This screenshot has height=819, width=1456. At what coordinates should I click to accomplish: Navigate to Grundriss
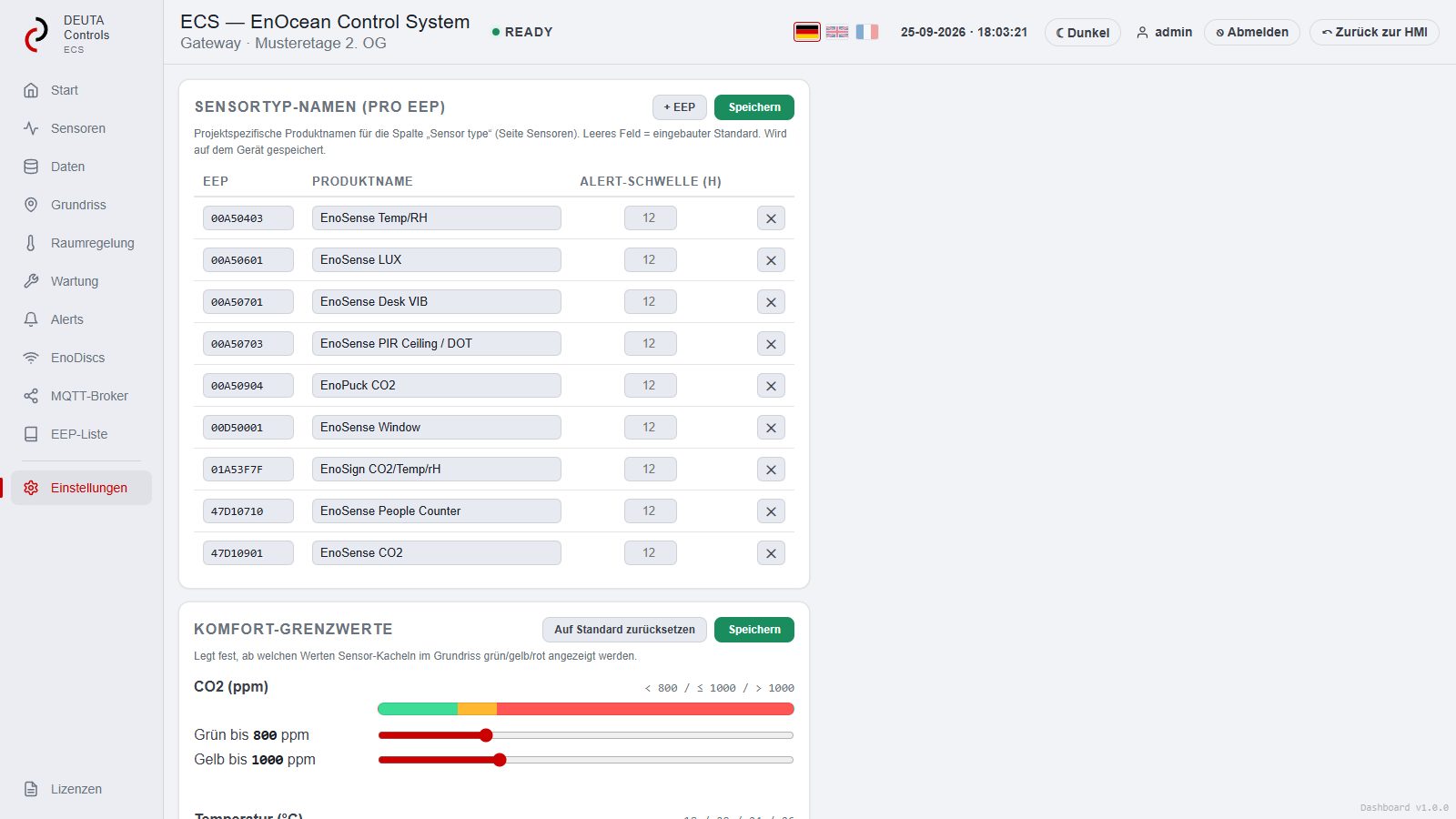[x=81, y=205]
